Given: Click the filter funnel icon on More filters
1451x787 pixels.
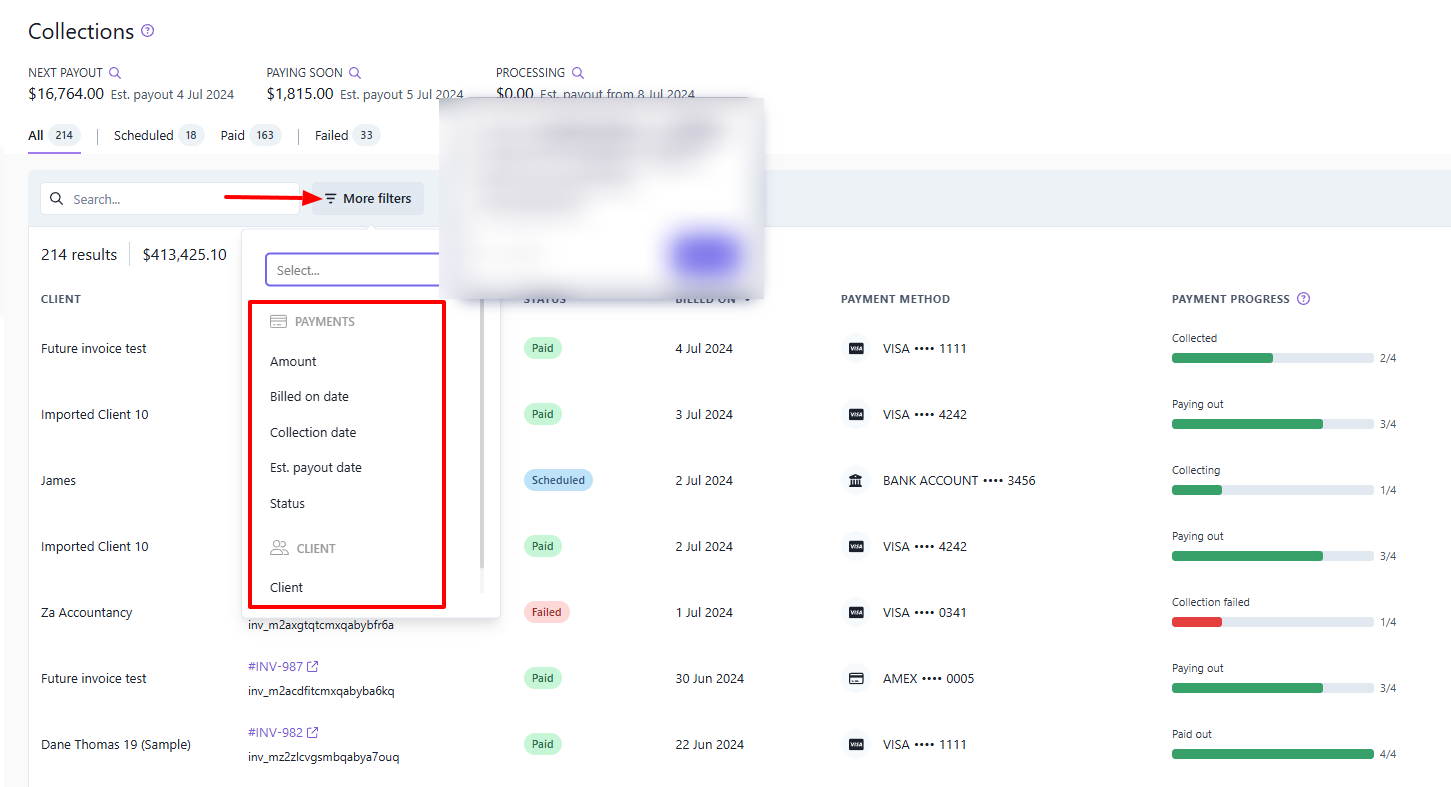Looking at the screenshot, I should [329, 198].
